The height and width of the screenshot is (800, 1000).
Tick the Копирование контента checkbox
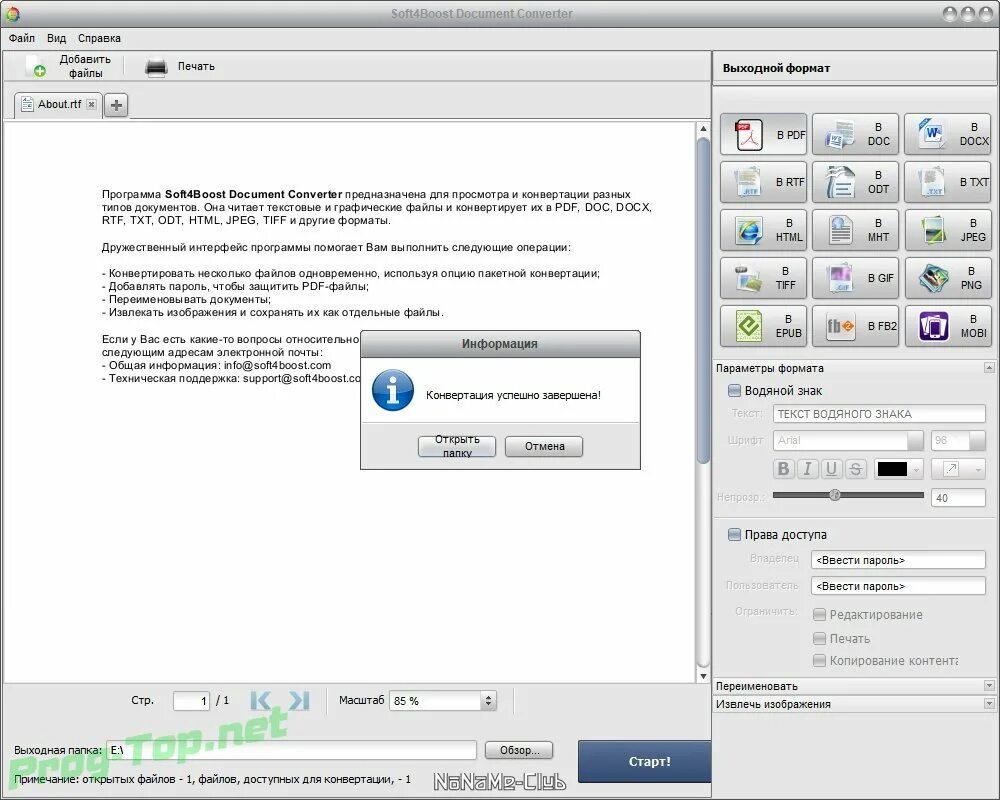coord(820,661)
